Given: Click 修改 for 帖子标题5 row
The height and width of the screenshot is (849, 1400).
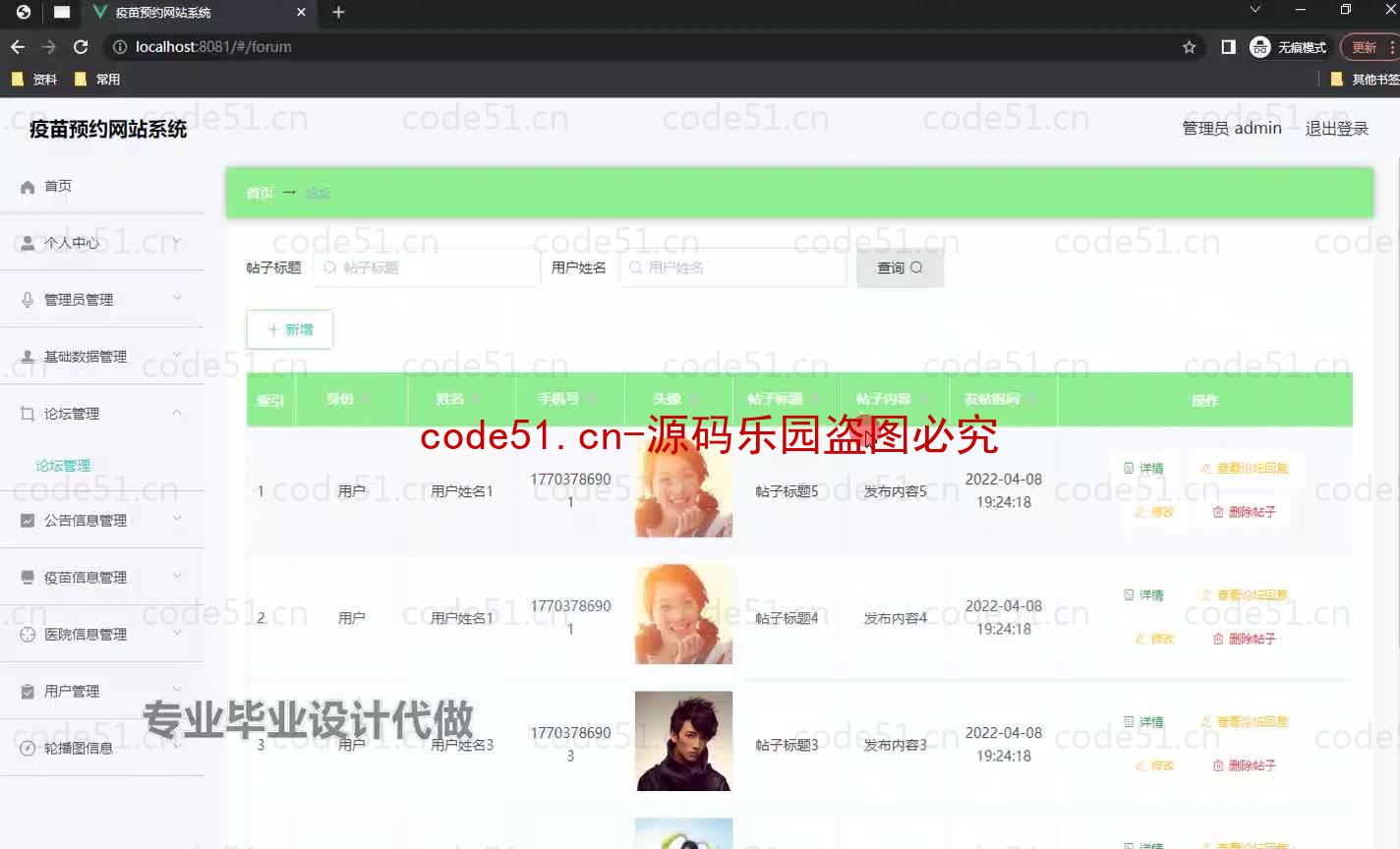Looking at the screenshot, I should pyautogui.click(x=1154, y=512).
